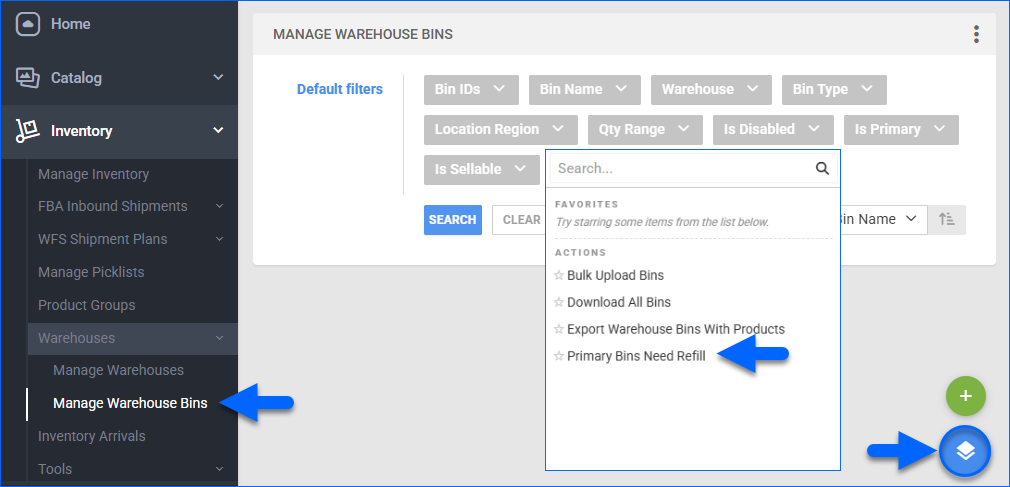The image size is (1010, 487).
Task: Star the Bulk Upload Bins action
Action: [559, 276]
